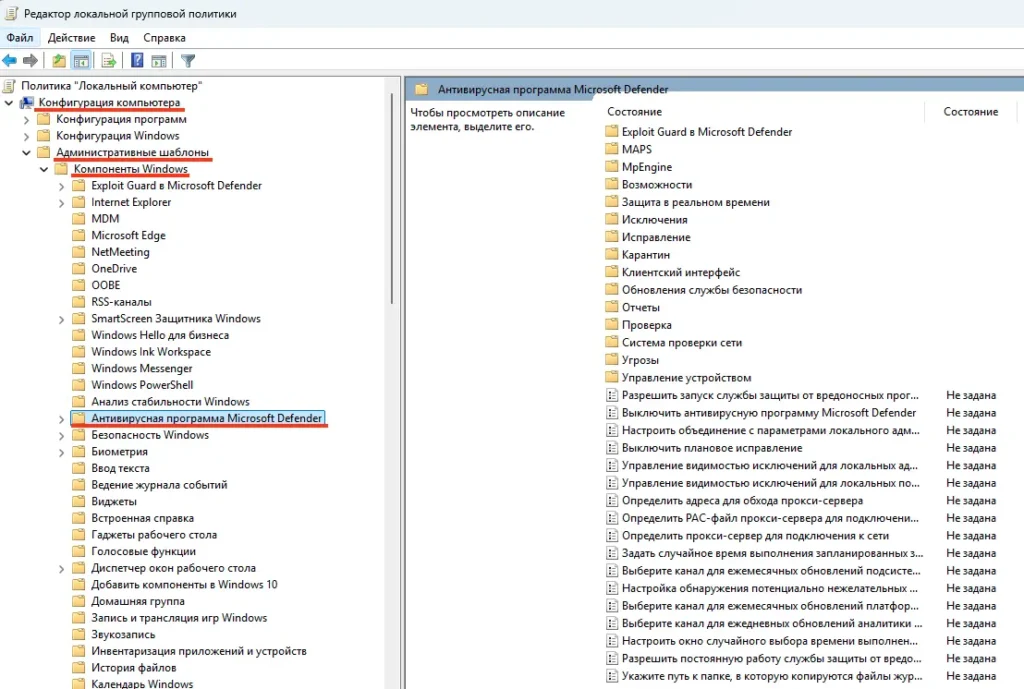This screenshot has width=1024, height=689.
Task: Collapse the Конфигурация компьютера node
Action: 8,103
